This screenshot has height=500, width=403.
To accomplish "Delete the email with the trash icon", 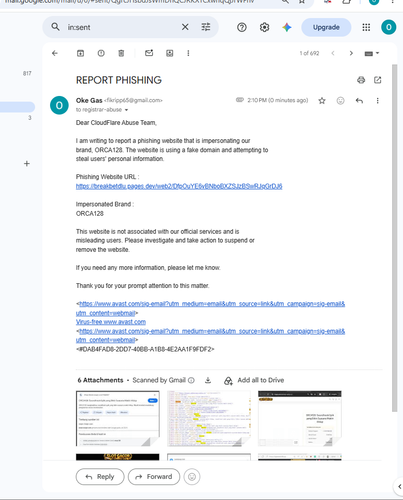I will 121,53.
